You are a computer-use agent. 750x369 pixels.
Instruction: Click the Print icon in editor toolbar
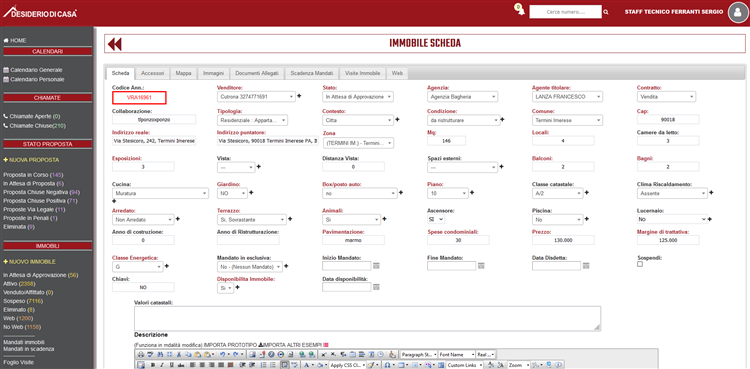point(141,355)
